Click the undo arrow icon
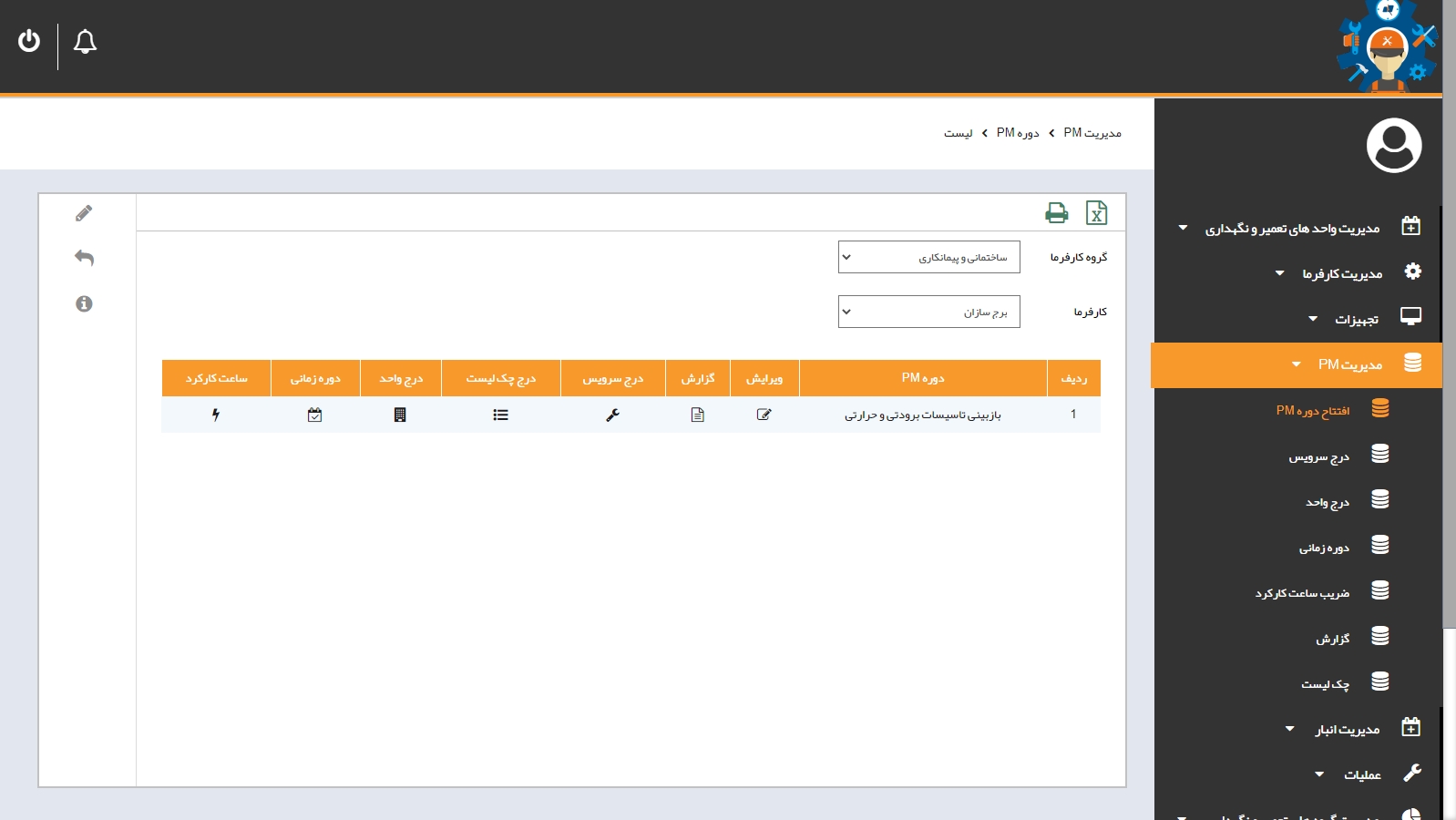The image size is (1456, 820). (x=84, y=258)
